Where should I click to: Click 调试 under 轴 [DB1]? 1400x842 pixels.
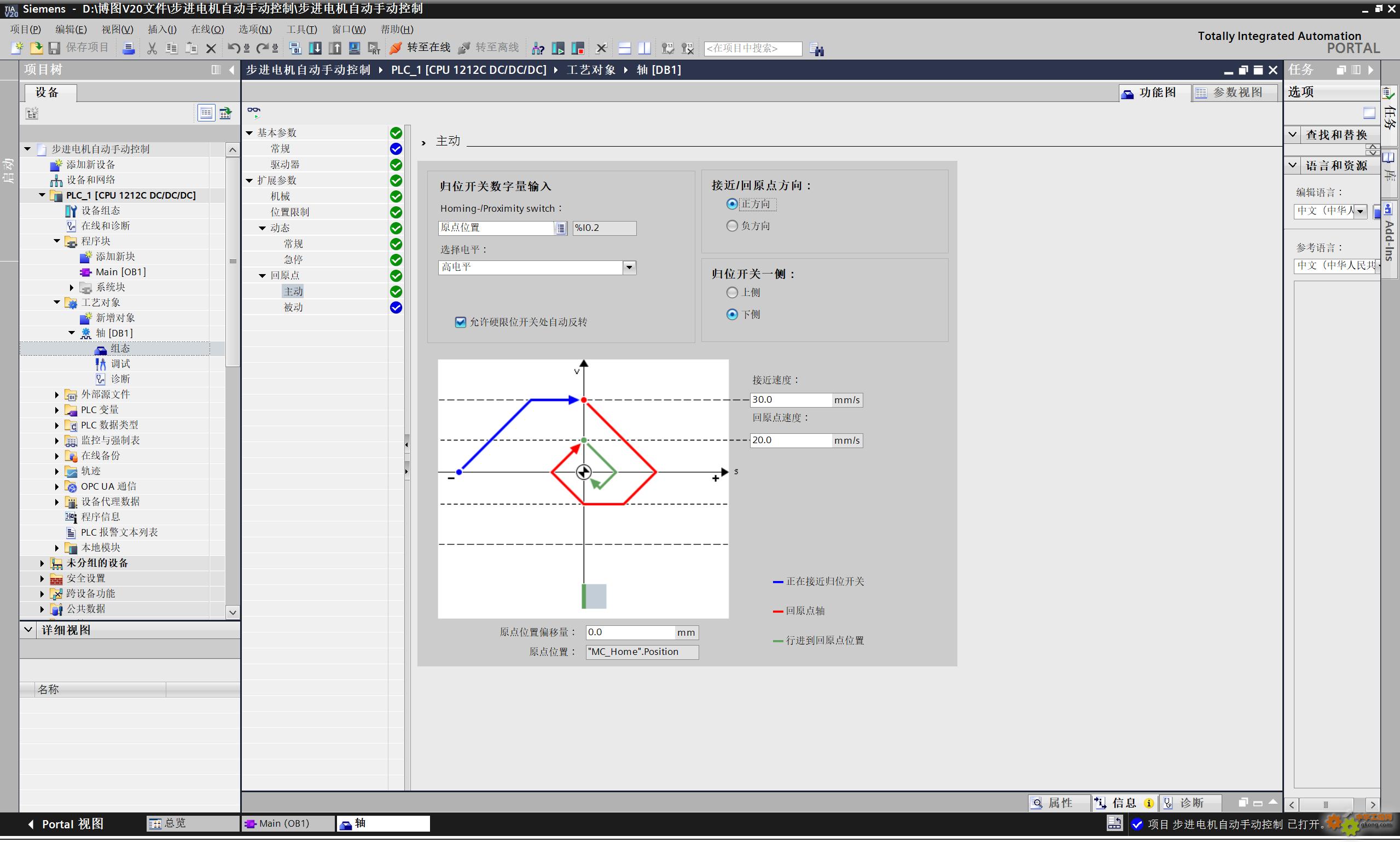click(x=120, y=364)
